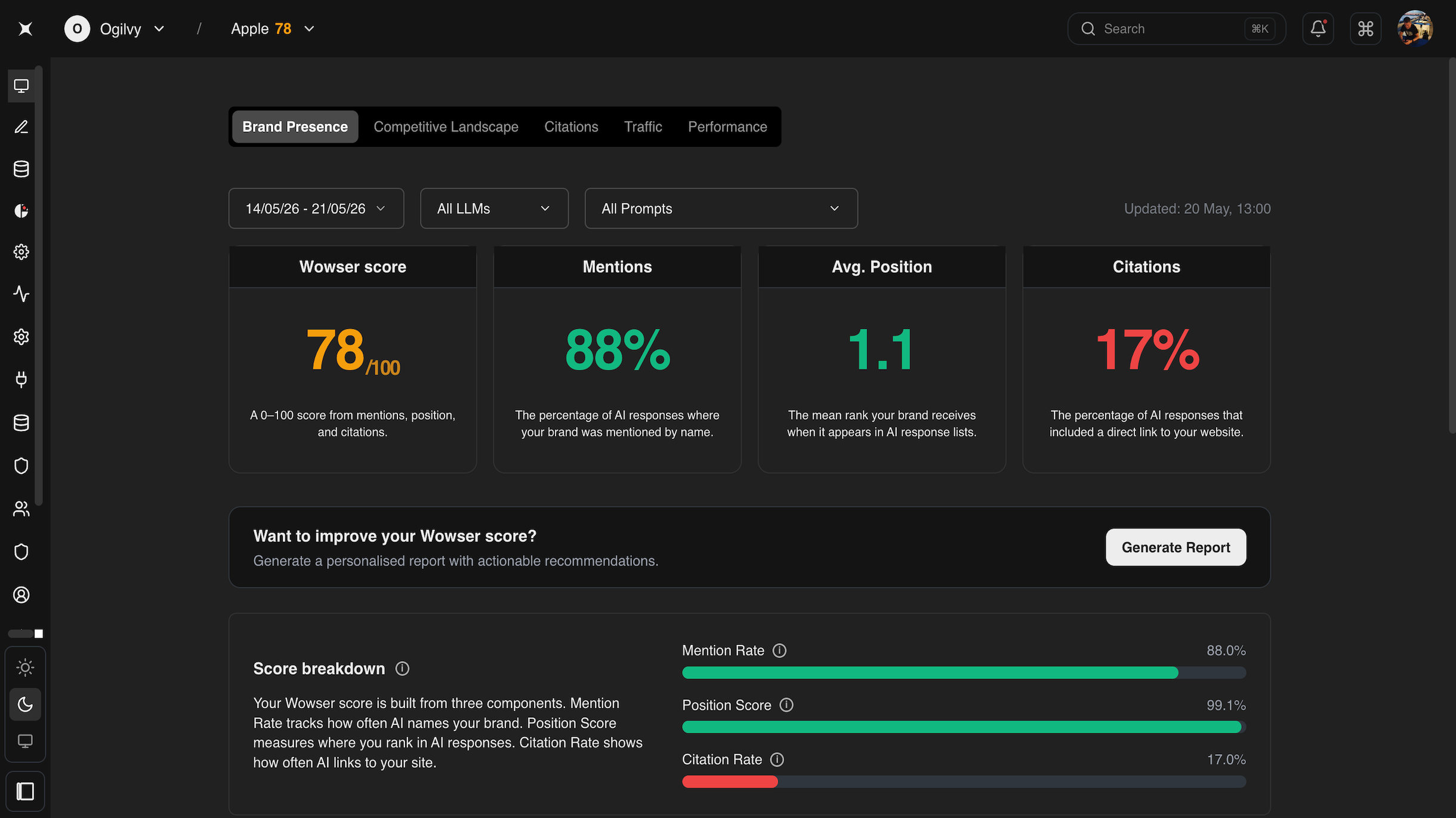Click the notification bell icon
This screenshot has width=1456, height=818.
(1318, 29)
